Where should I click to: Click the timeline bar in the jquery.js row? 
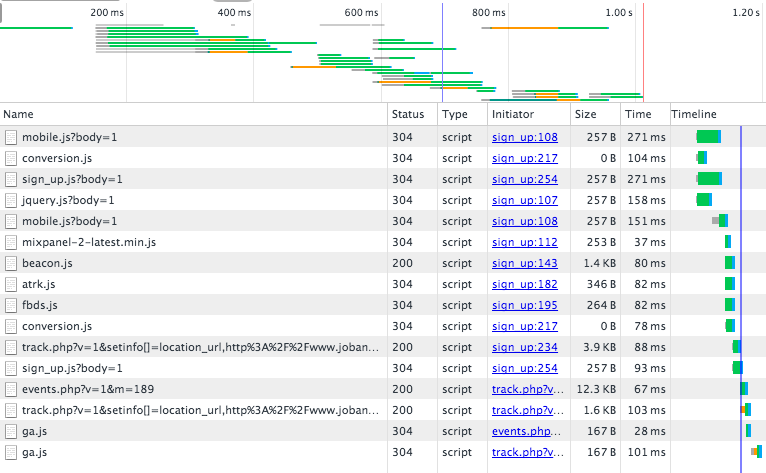point(704,200)
